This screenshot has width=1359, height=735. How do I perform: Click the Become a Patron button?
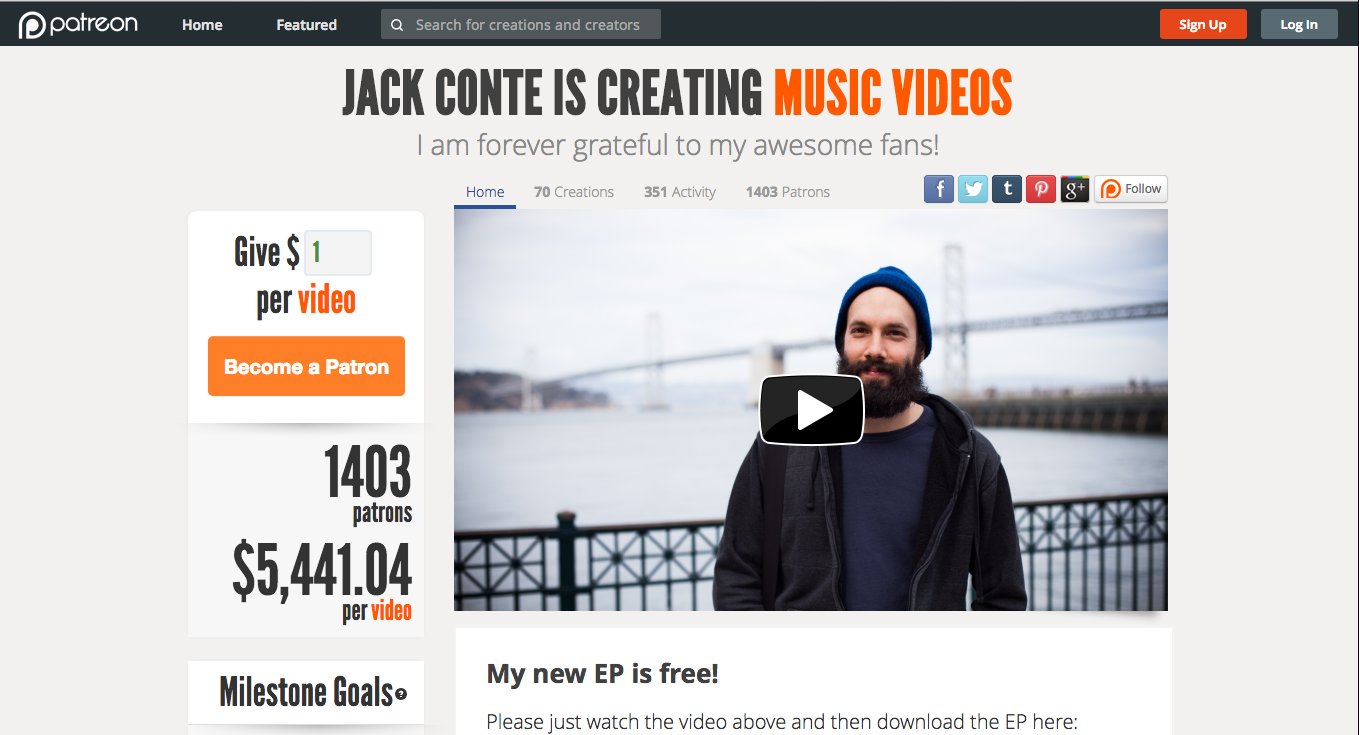click(x=306, y=366)
